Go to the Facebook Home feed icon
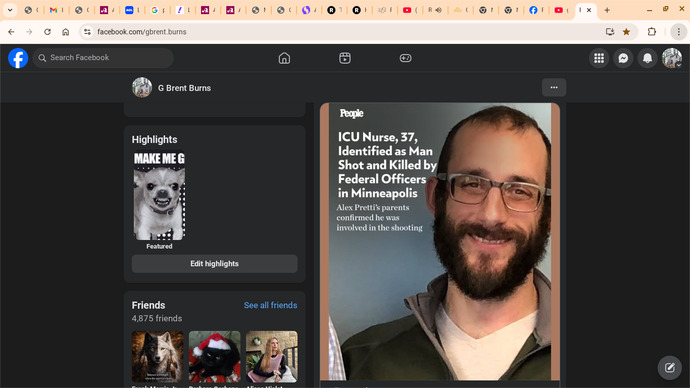Image resolution: width=690 pixels, height=388 pixels. (x=284, y=58)
